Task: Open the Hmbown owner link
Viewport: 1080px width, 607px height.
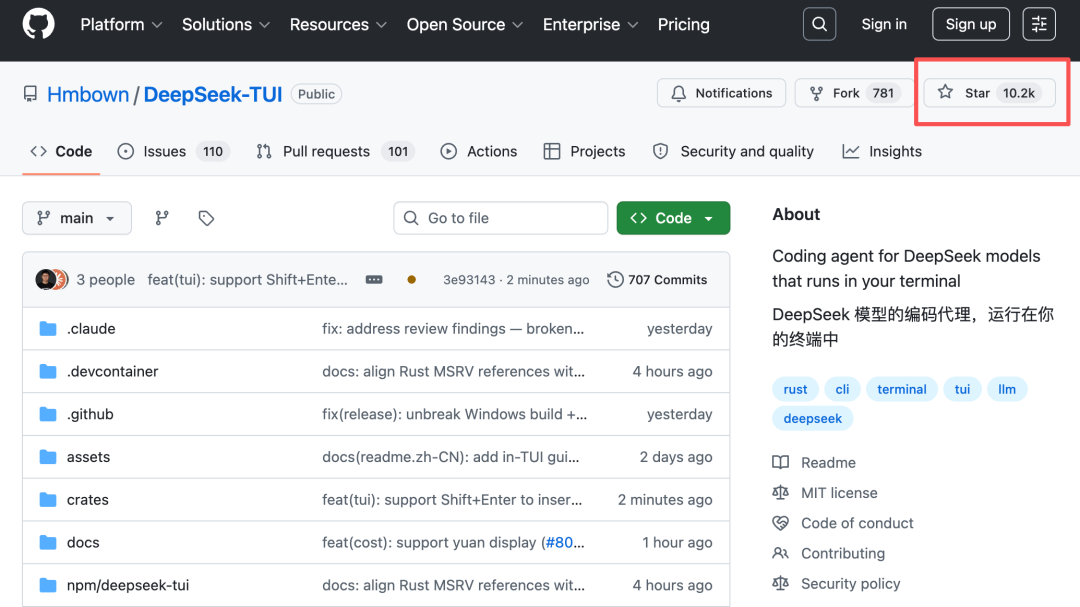Action: coord(88,94)
